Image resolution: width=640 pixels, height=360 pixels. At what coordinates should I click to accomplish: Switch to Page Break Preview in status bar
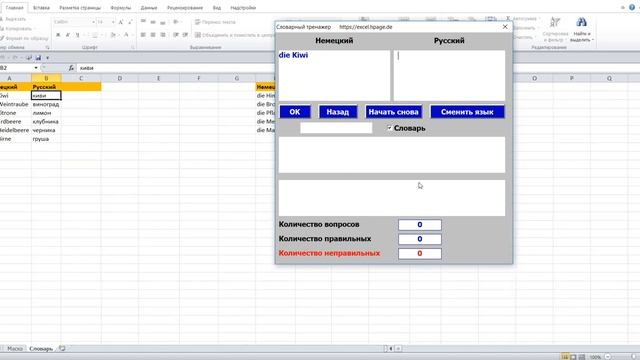(x=582, y=357)
